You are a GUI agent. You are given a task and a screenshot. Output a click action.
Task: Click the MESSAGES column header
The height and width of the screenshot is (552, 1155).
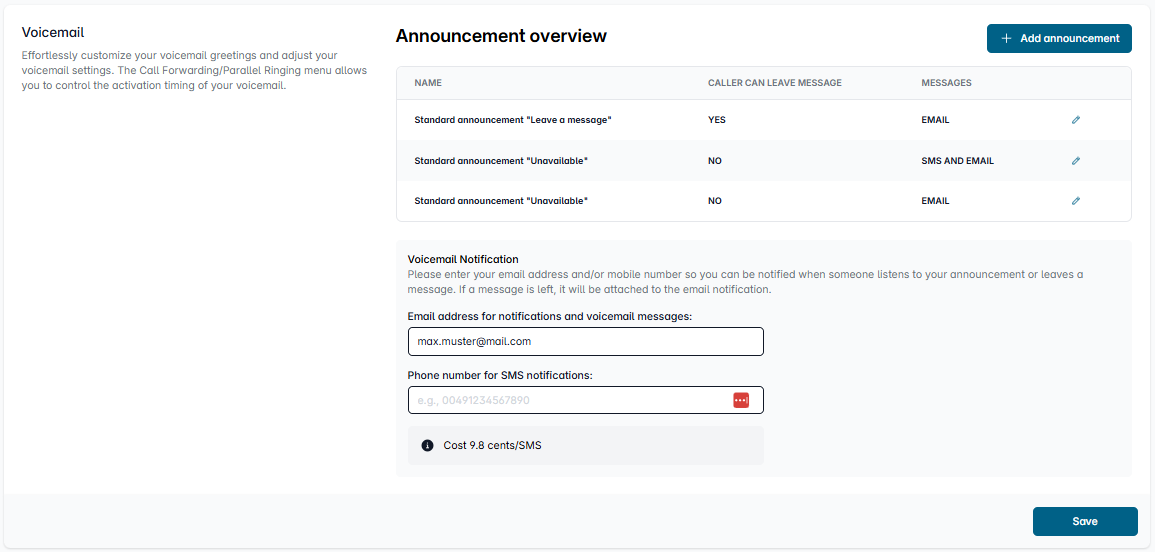[946, 83]
